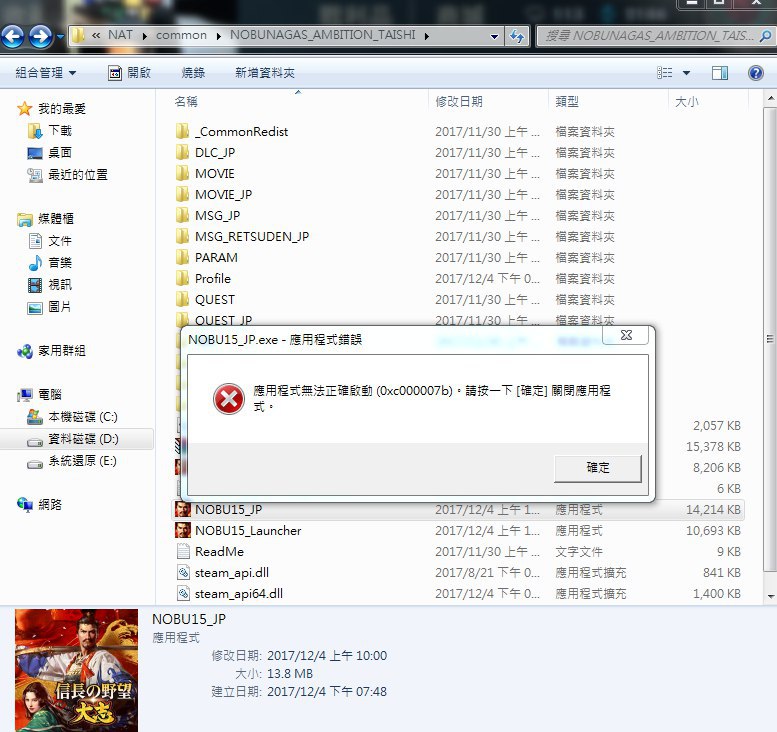The height and width of the screenshot is (732, 777).
Task: Open recent locations dropdown beside Forward arrow
Action: coord(60,36)
